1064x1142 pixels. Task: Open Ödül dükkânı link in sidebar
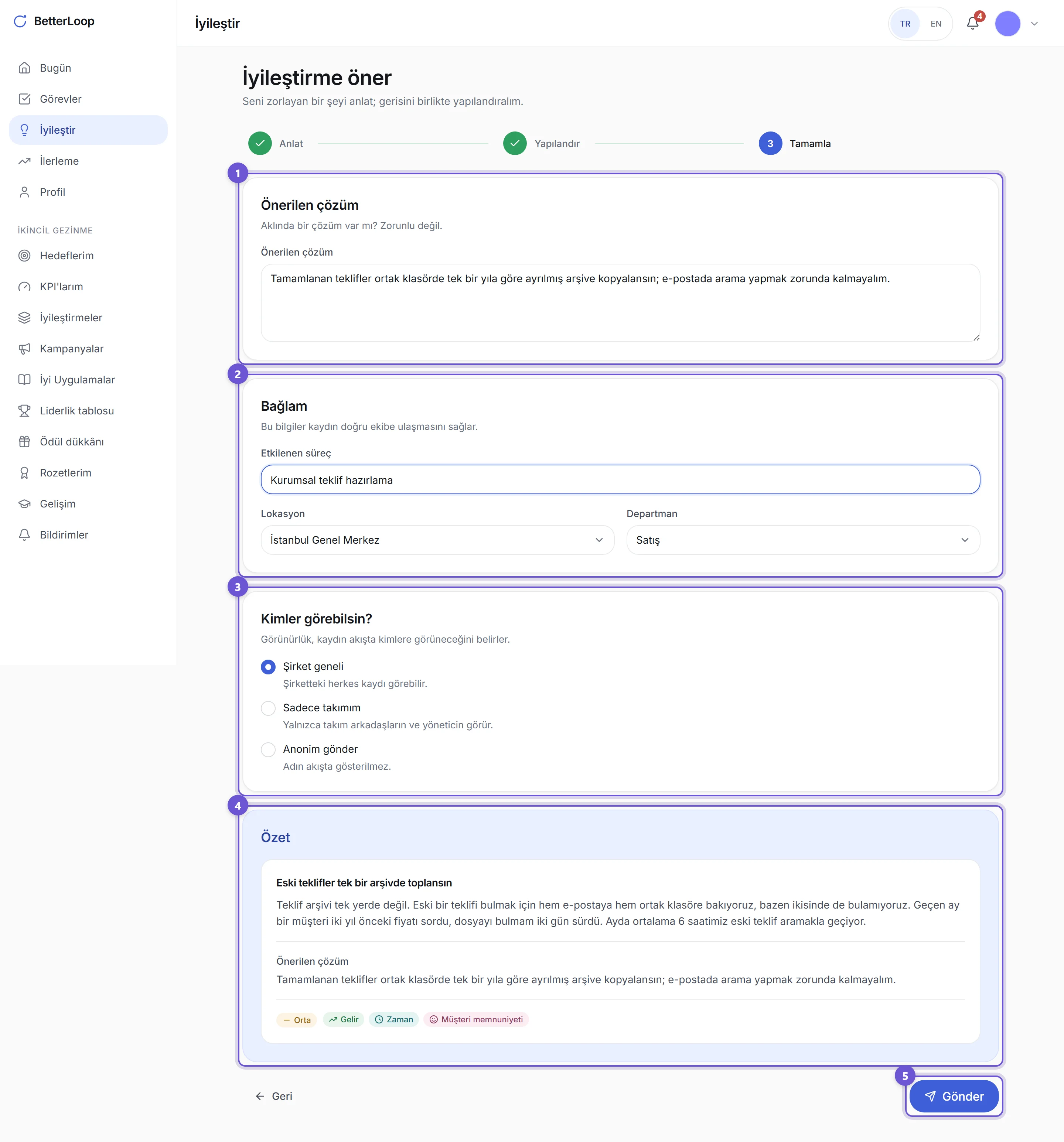tap(88, 442)
